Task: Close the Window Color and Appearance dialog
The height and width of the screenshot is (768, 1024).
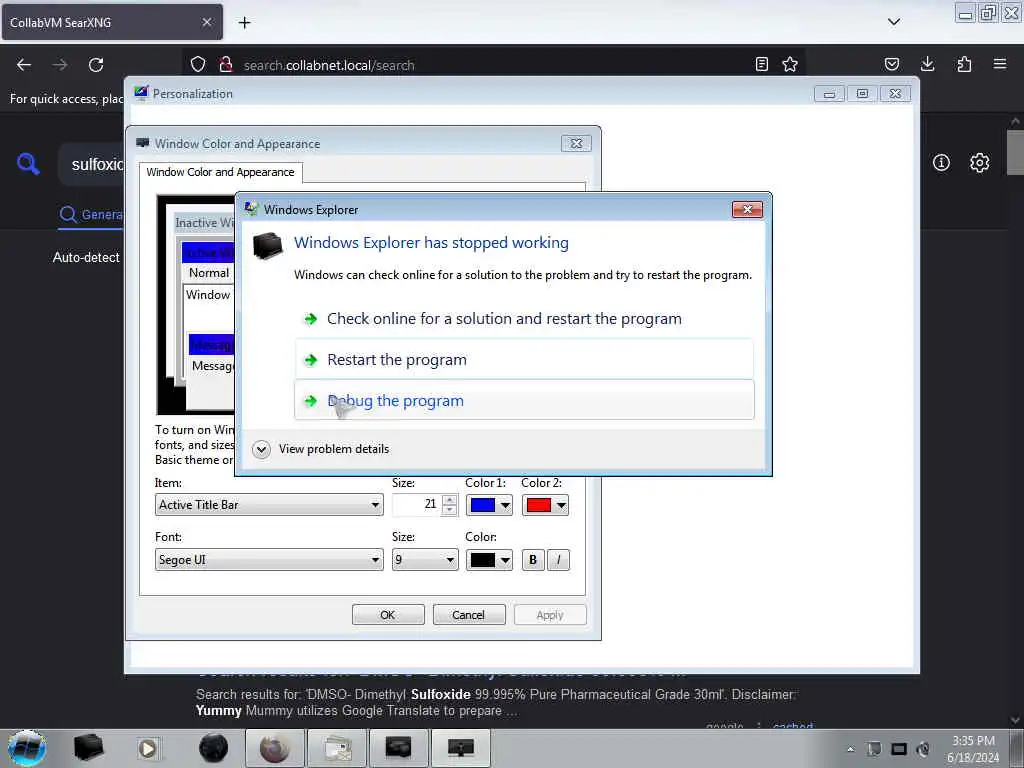Action: coord(576,143)
